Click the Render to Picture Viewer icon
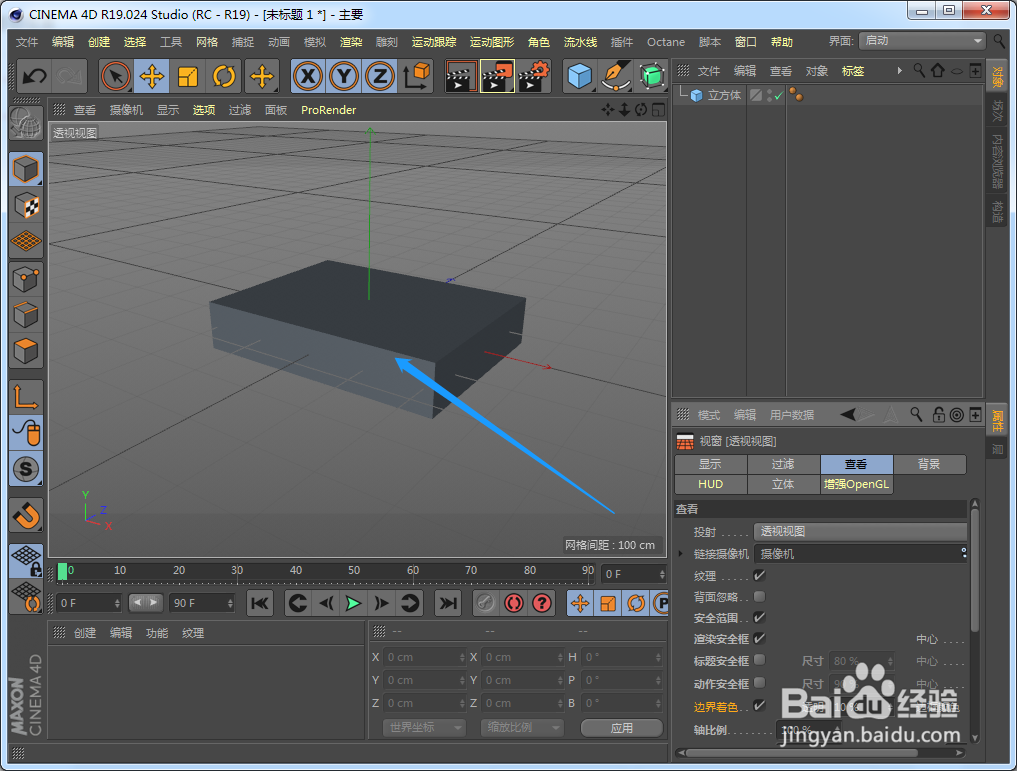 497,76
